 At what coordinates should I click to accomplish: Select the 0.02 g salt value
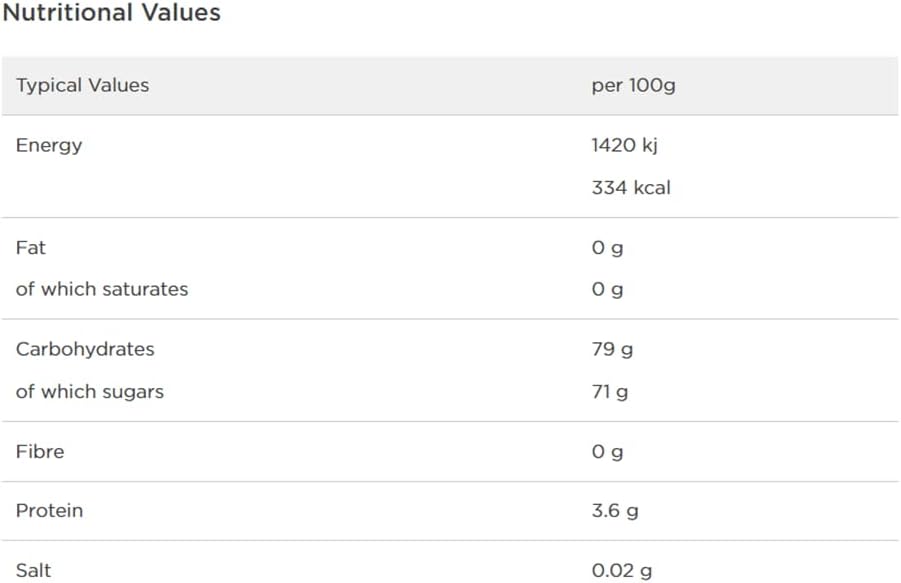click(x=622, y=570)
